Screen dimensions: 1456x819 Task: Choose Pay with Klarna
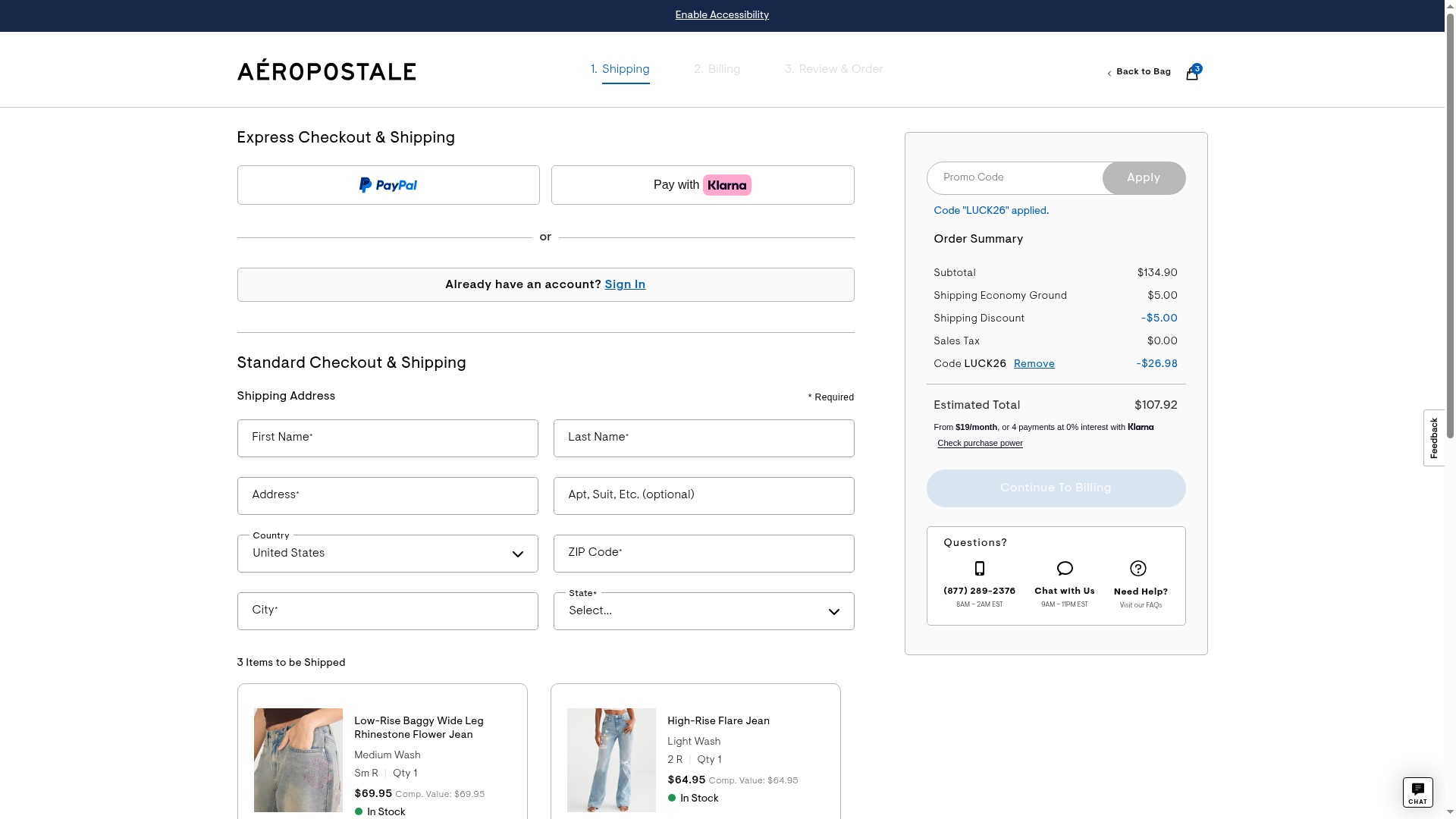click(702, 185)
